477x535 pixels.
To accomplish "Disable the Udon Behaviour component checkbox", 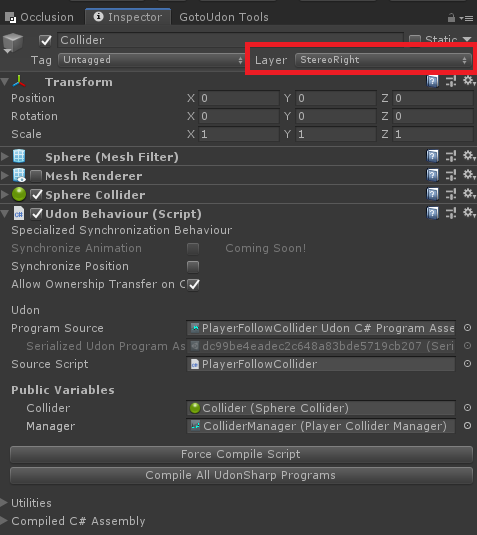I will [36, 214].
